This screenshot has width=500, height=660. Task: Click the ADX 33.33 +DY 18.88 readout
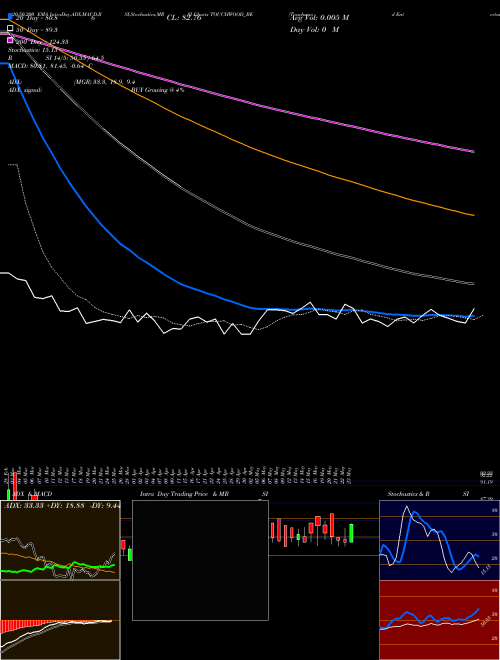point(62,505)
